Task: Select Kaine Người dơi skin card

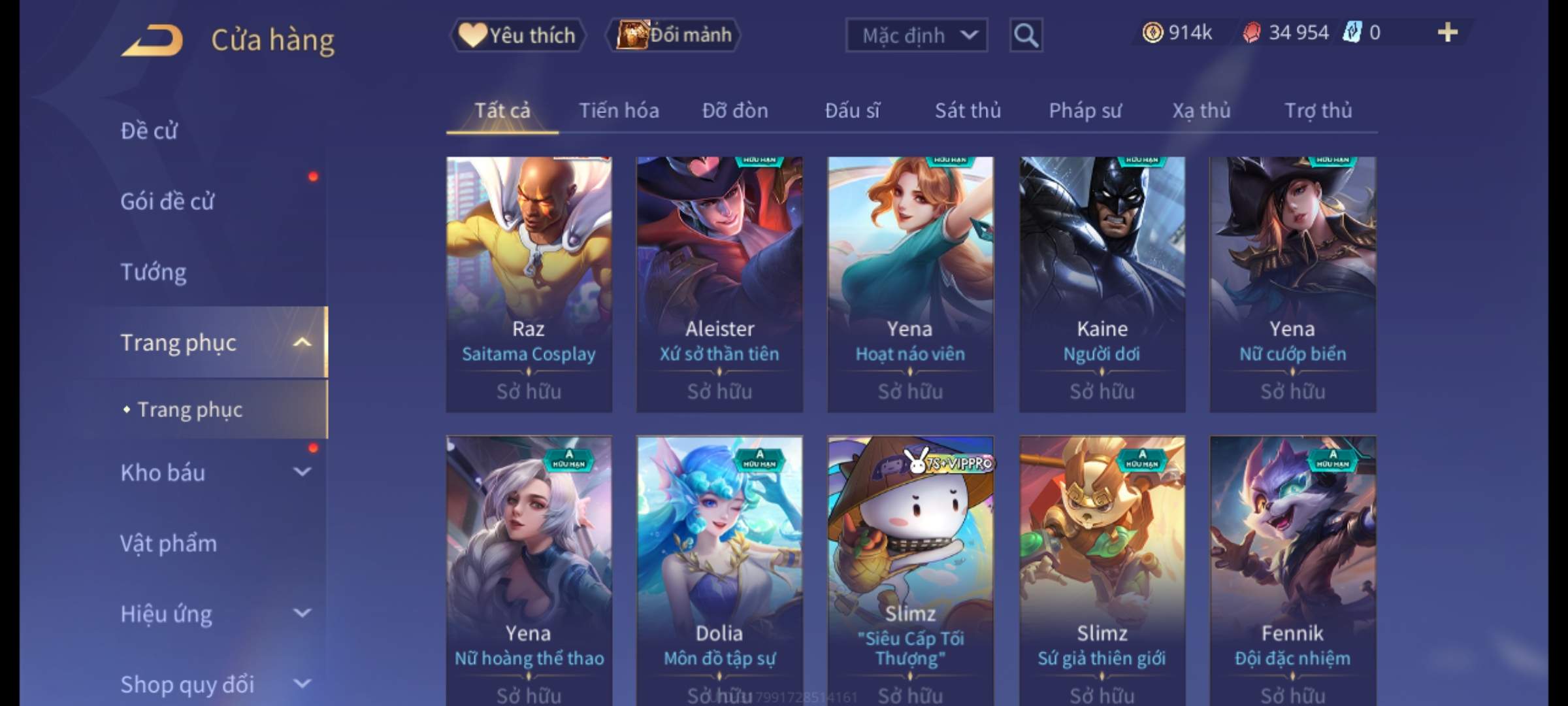Action: pyautogui.click(x=1102, y=284)
